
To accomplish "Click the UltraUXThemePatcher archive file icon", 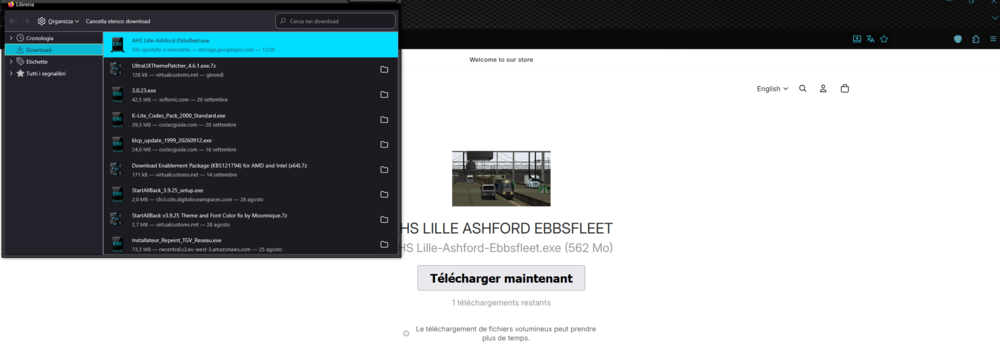I will (117, 69).
